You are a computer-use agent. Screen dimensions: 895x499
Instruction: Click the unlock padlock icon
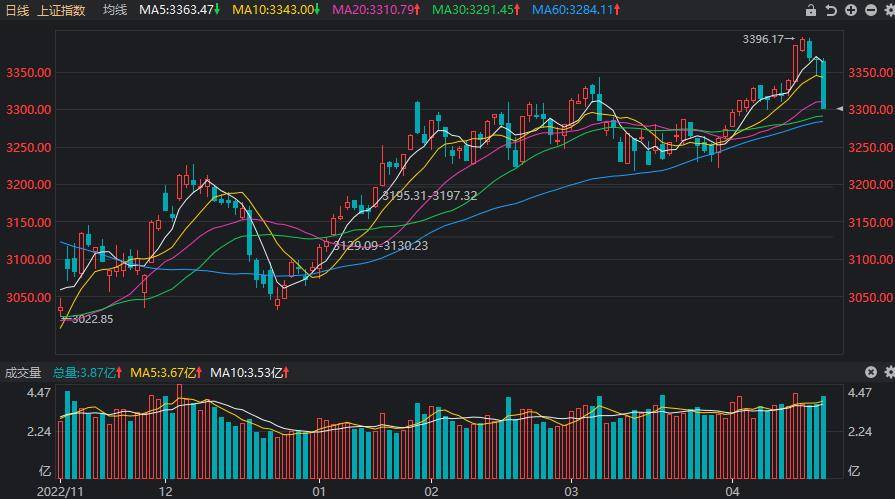click(x=811, y=10)
